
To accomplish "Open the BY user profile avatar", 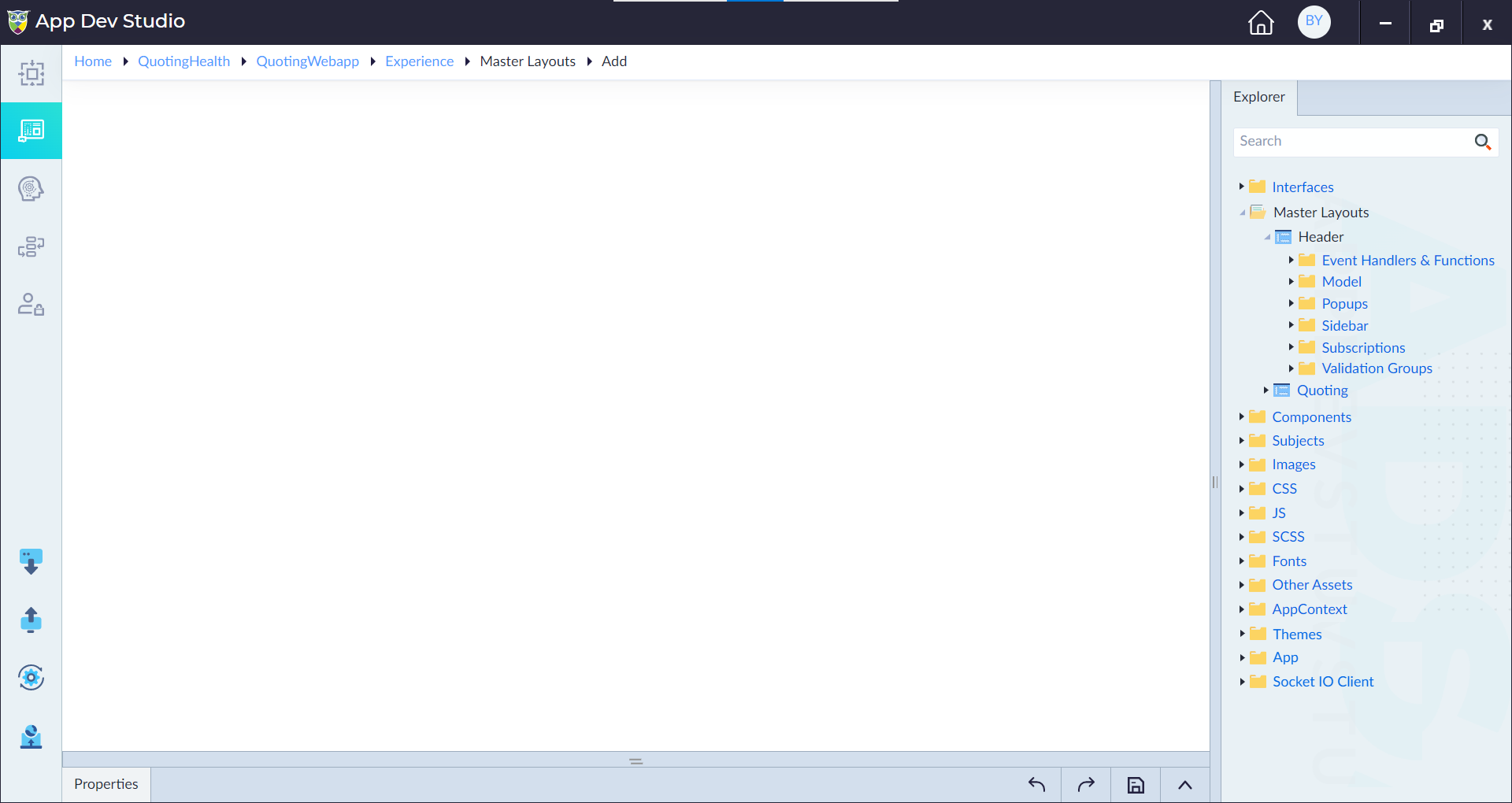I will tap(1314, 21).
